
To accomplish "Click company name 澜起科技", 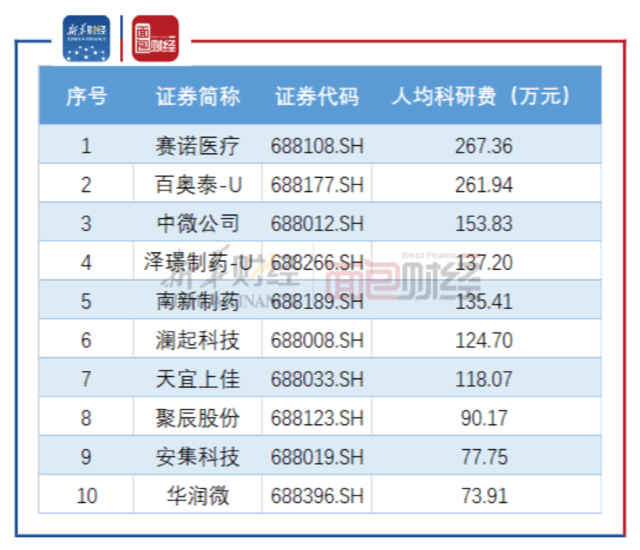I will point(198,340).
